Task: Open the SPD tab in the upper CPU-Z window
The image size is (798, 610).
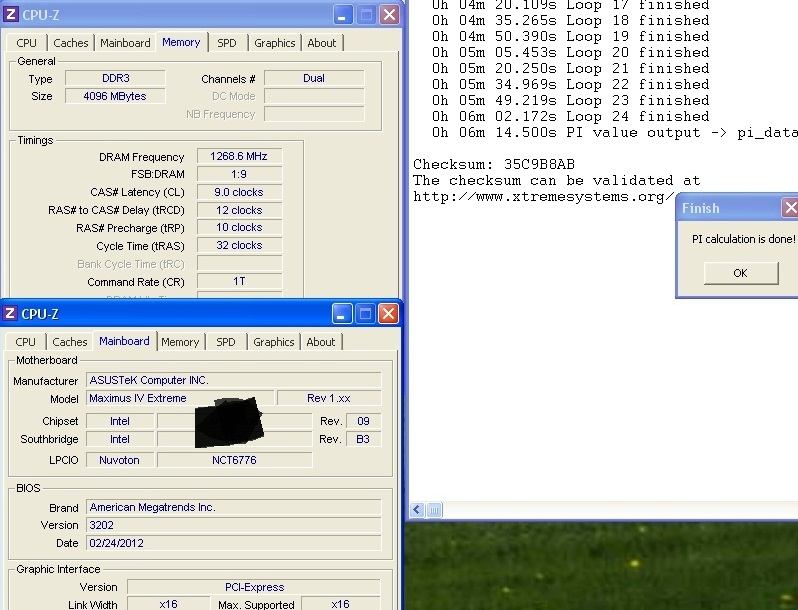Action: pos(227,43)
